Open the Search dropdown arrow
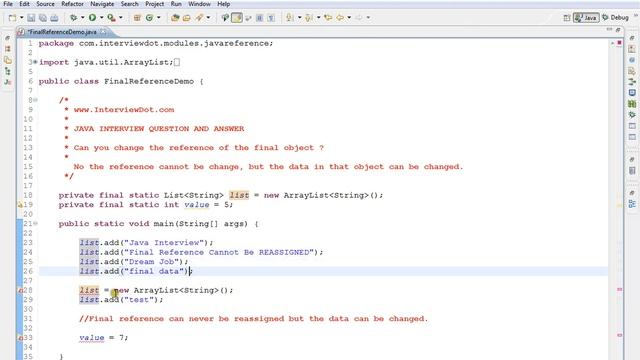 tap(208, 18)
